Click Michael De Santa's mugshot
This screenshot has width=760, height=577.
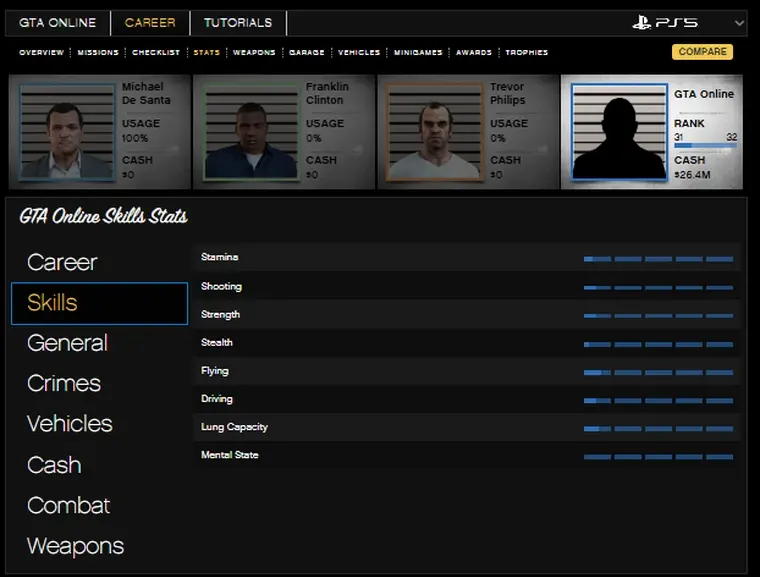[66, 131]
